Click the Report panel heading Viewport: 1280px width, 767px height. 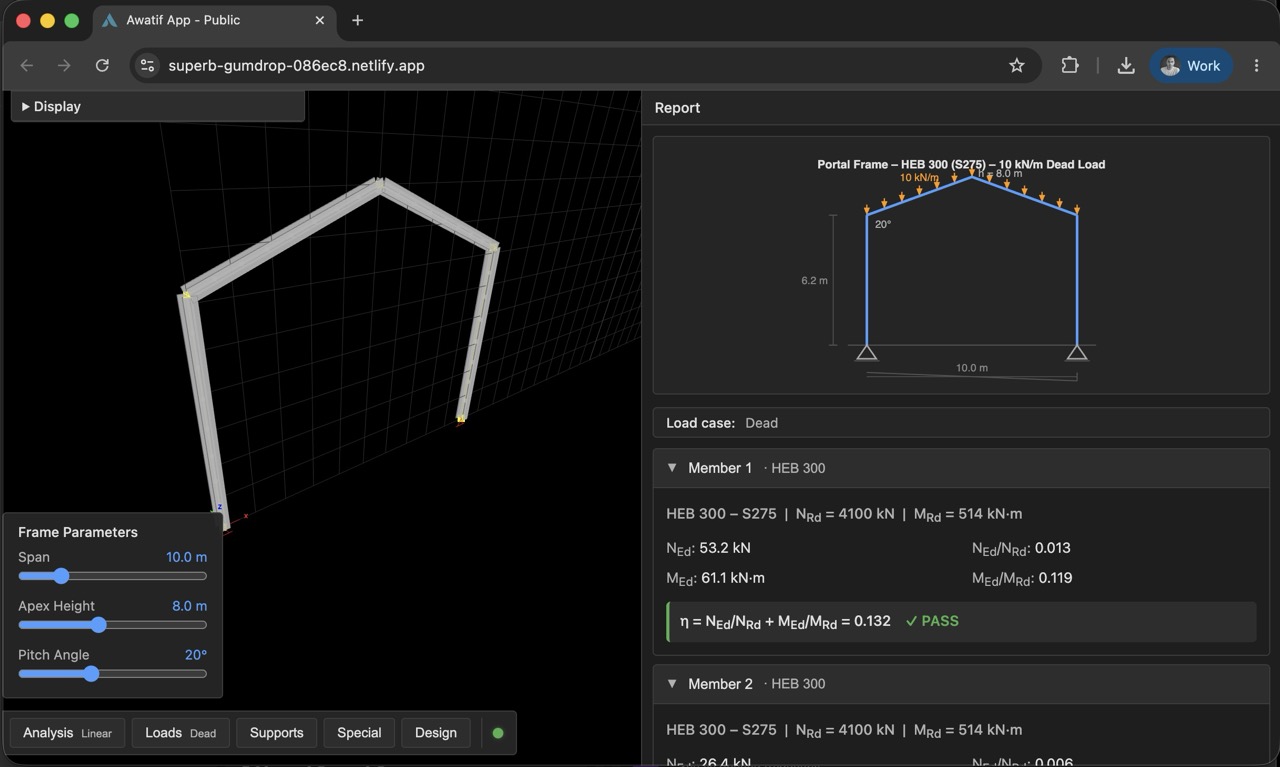677,108
